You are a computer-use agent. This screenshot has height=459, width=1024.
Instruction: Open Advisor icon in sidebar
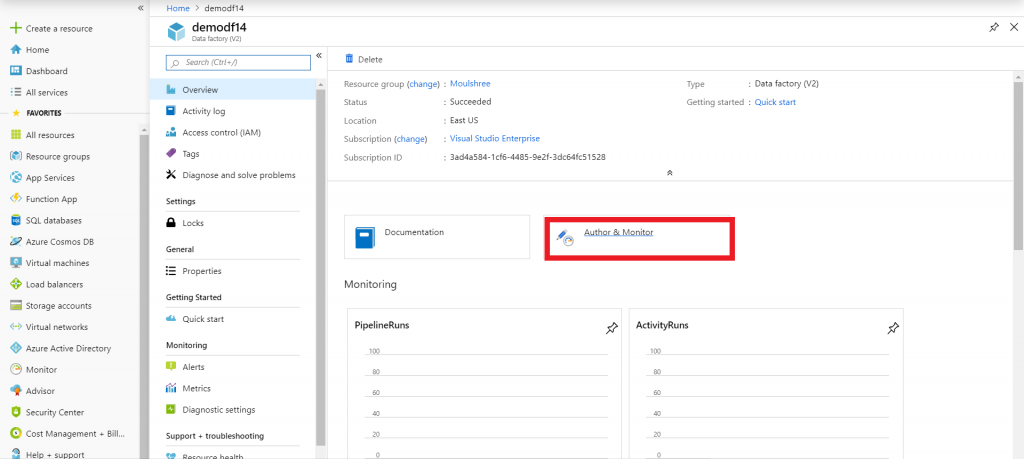click(x=16, y=391)
